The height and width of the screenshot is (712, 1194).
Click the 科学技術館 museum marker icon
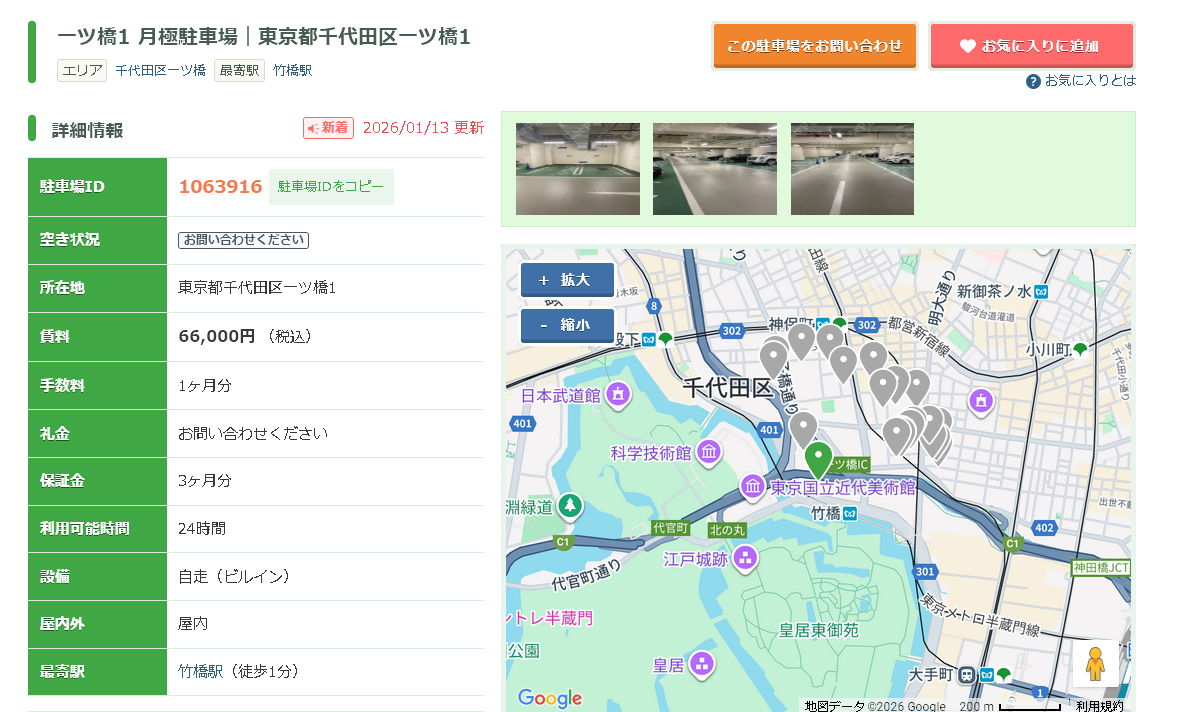(x=709, y=452)
